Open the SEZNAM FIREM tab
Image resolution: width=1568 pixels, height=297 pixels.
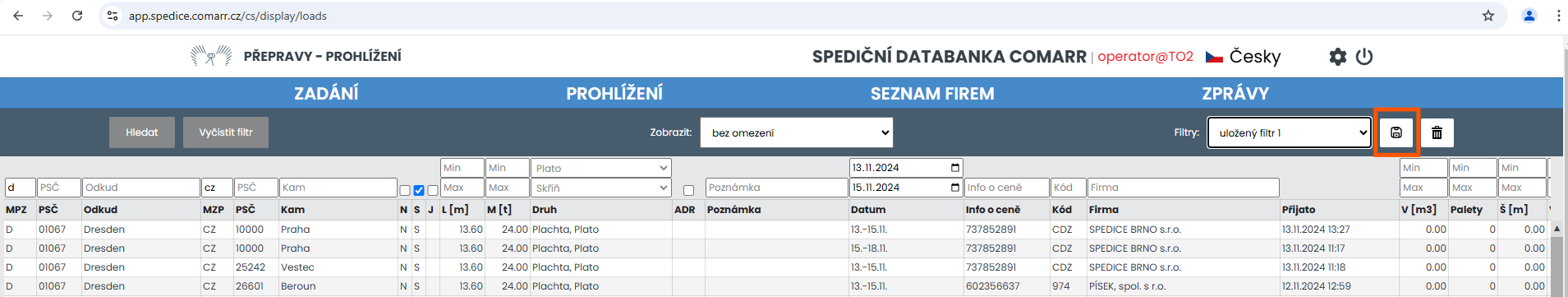932,93
